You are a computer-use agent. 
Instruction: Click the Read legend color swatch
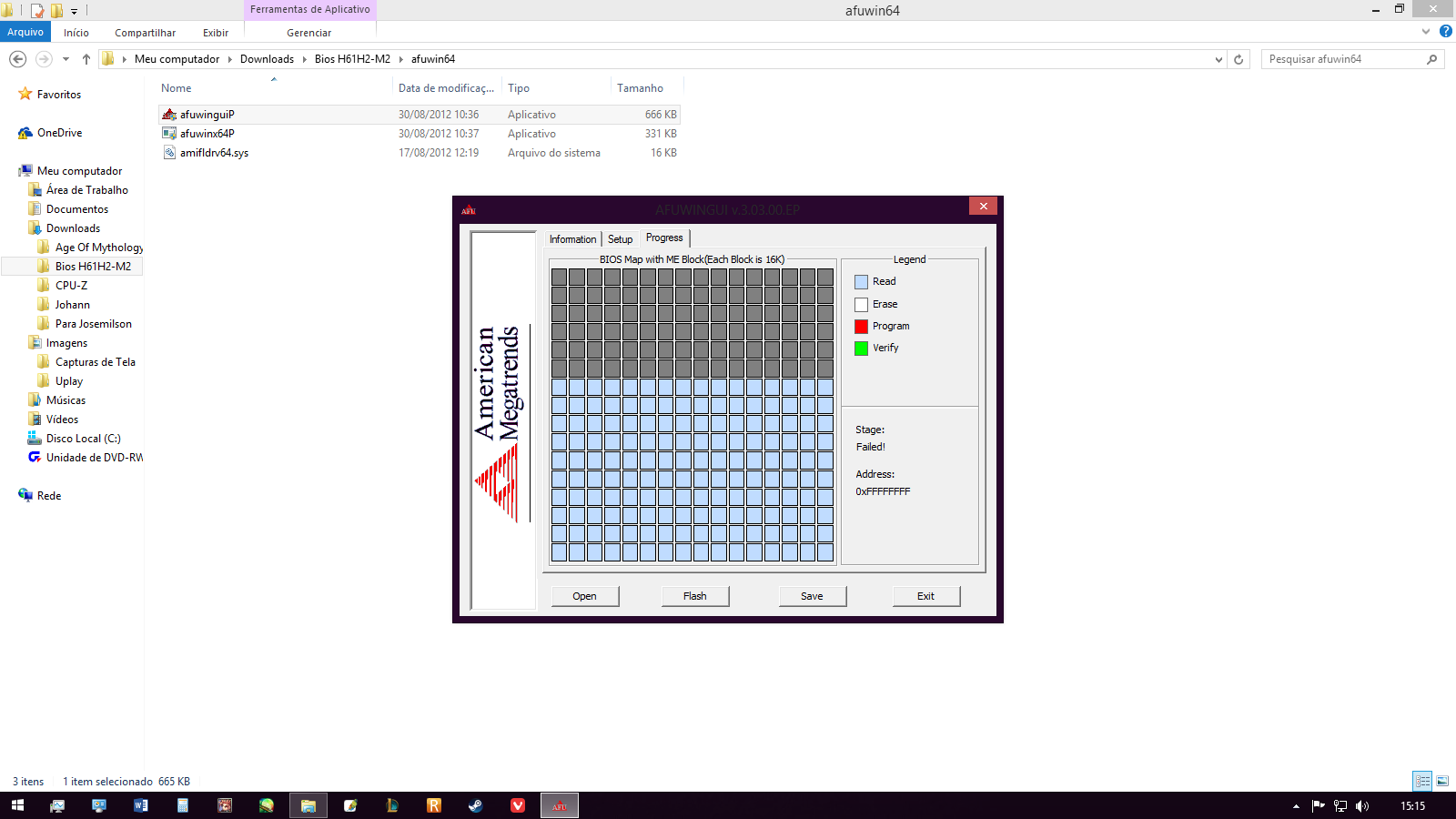pos(861,282)
